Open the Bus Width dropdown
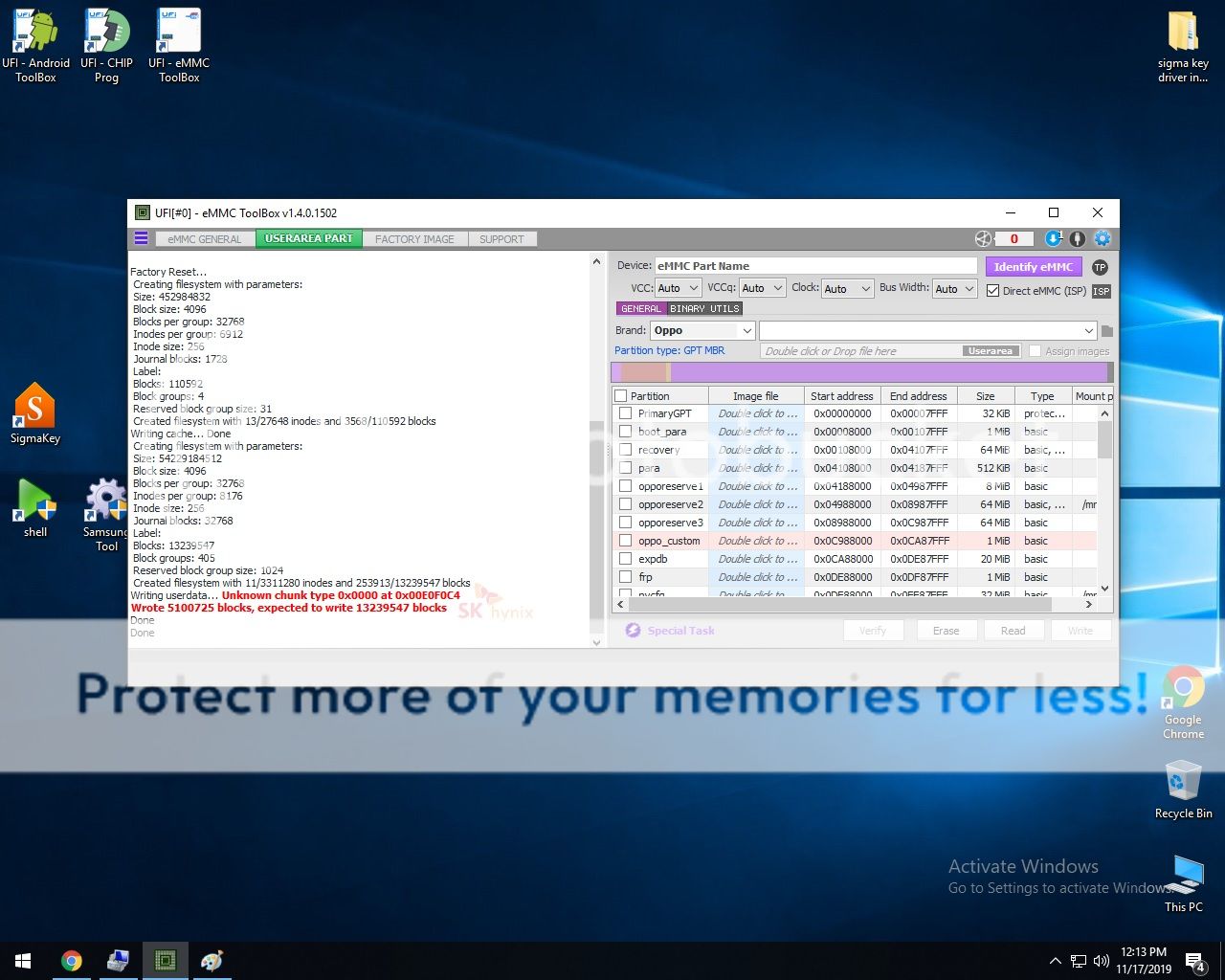This screenshot has width=1225, height=980. (954, 288)
